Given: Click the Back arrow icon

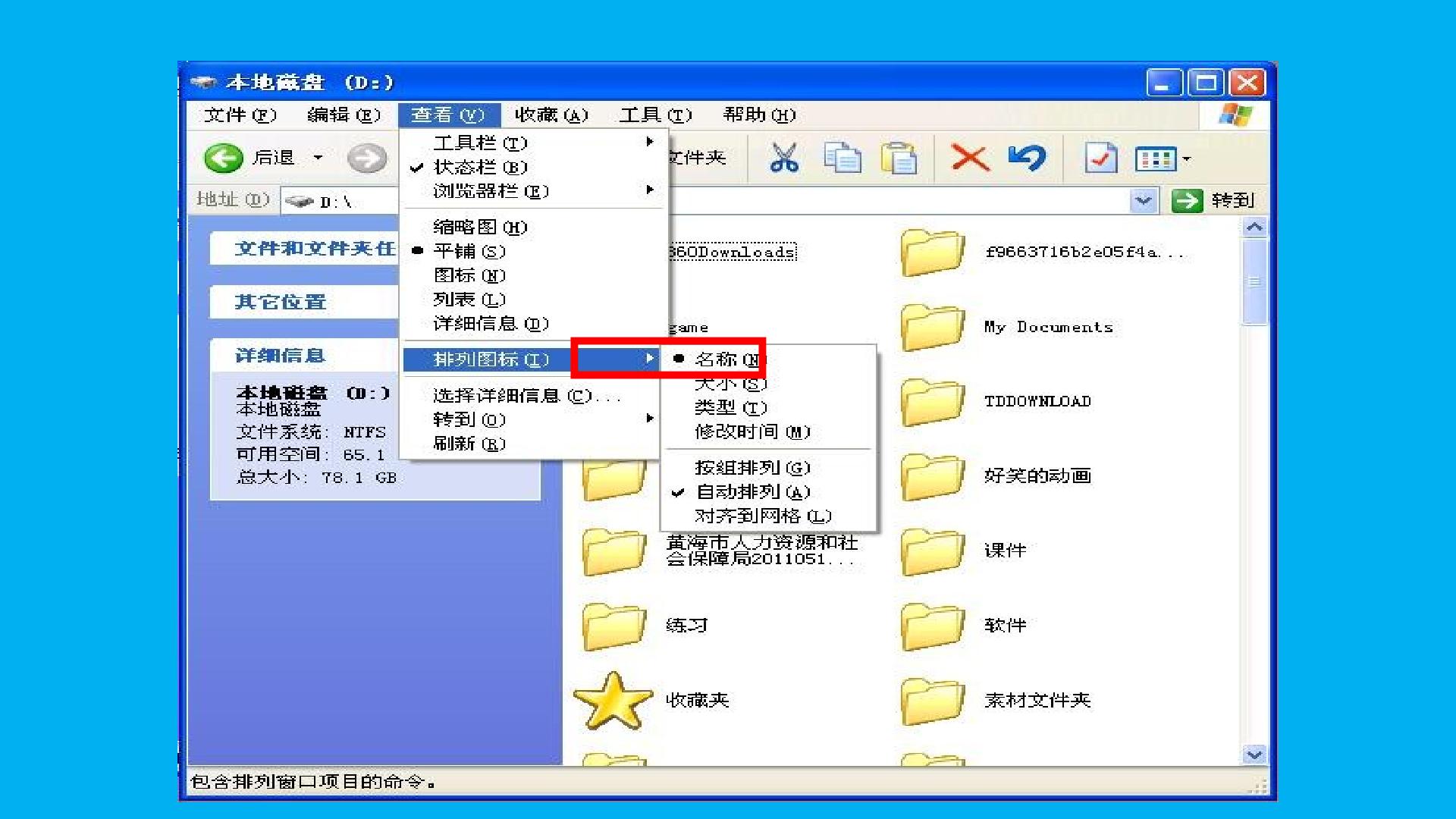Looking at the screenshot, I should tap(224, 158).
